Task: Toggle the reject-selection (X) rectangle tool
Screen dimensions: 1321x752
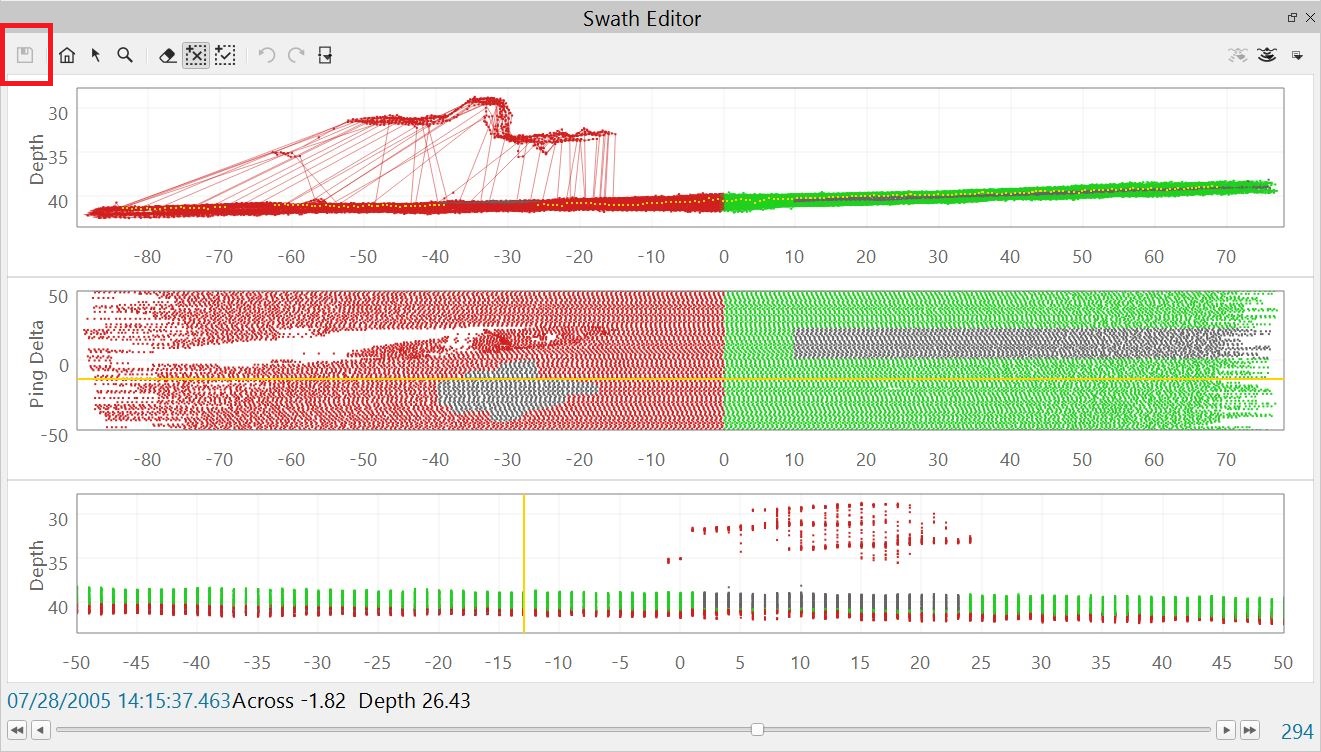Action: [x=196, y=56]
